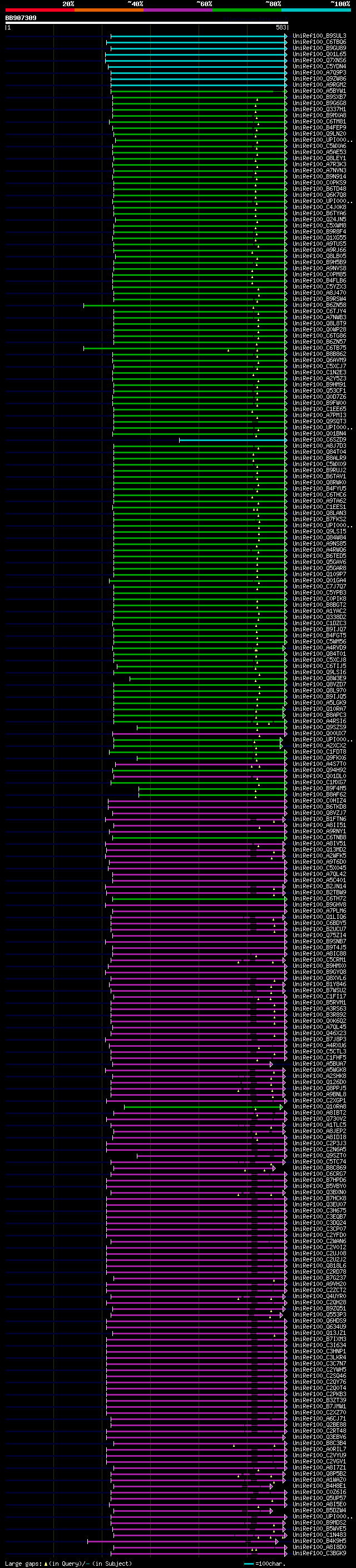Click the cyan ~100% identity legend bar

316,10
